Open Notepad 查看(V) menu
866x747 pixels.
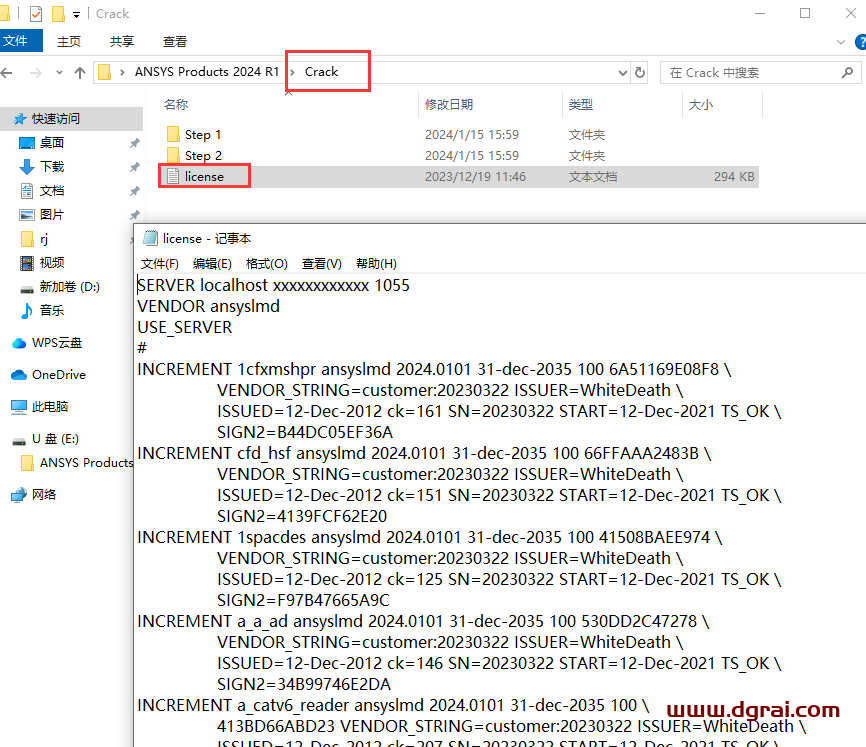point(321,264)
